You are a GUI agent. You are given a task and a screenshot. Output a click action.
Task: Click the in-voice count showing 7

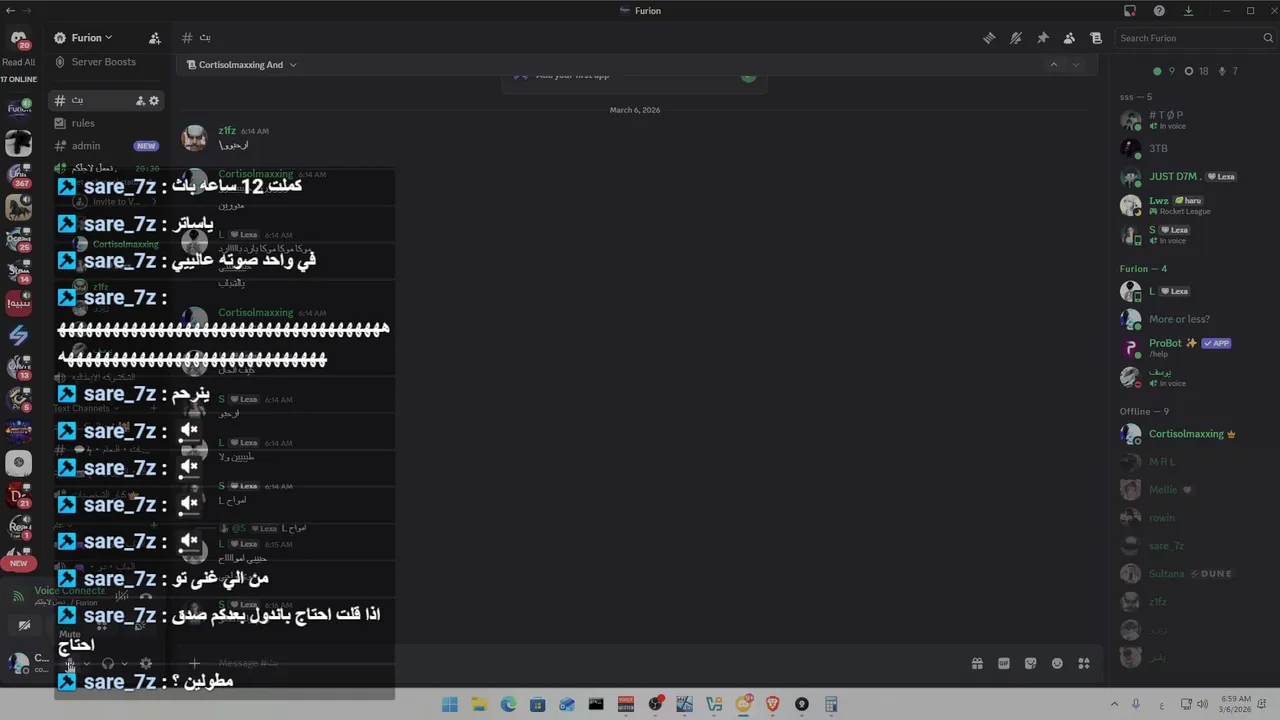[1228, 71]
